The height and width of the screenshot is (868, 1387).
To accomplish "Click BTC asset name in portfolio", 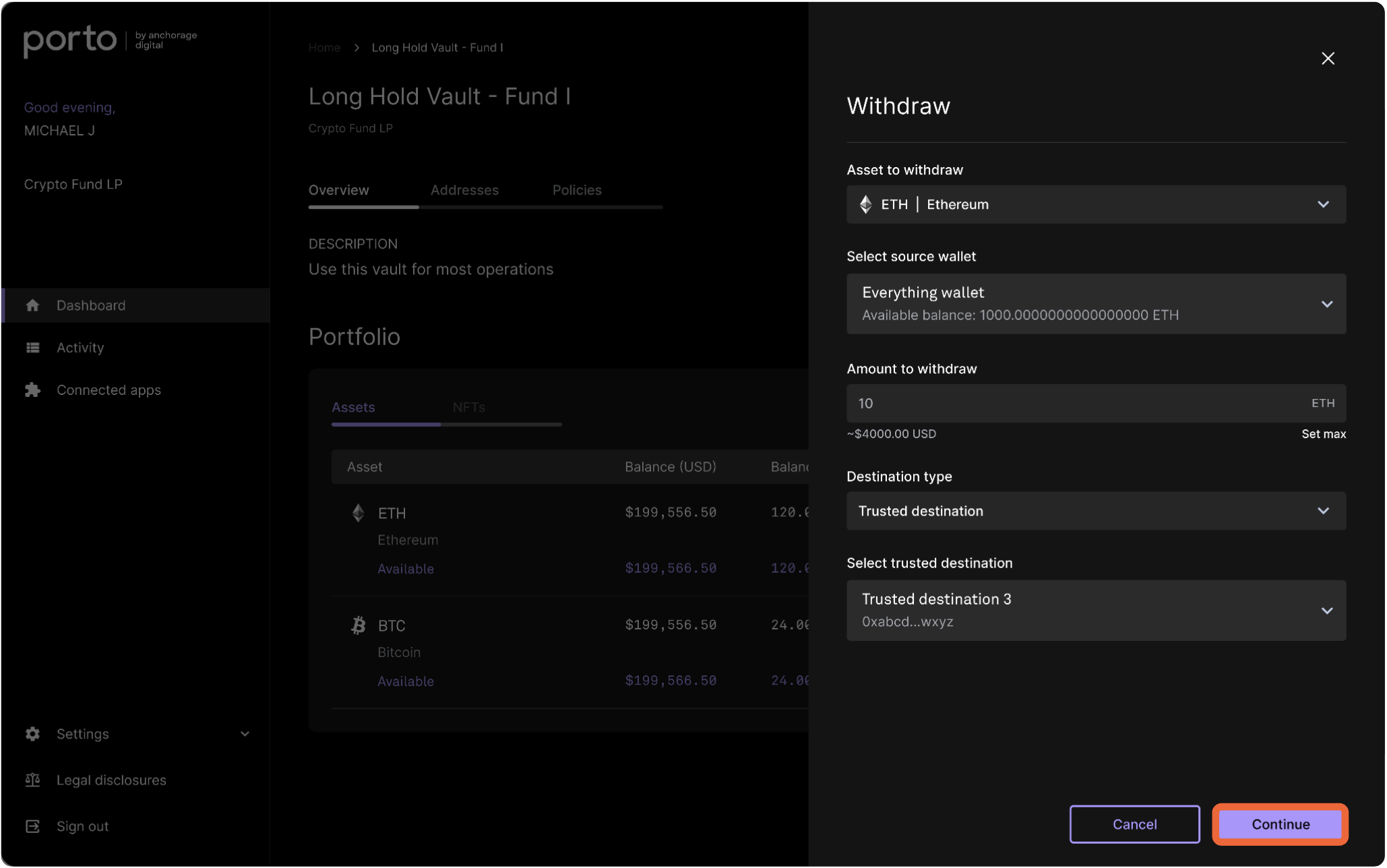I will click(x=392, y=626).
